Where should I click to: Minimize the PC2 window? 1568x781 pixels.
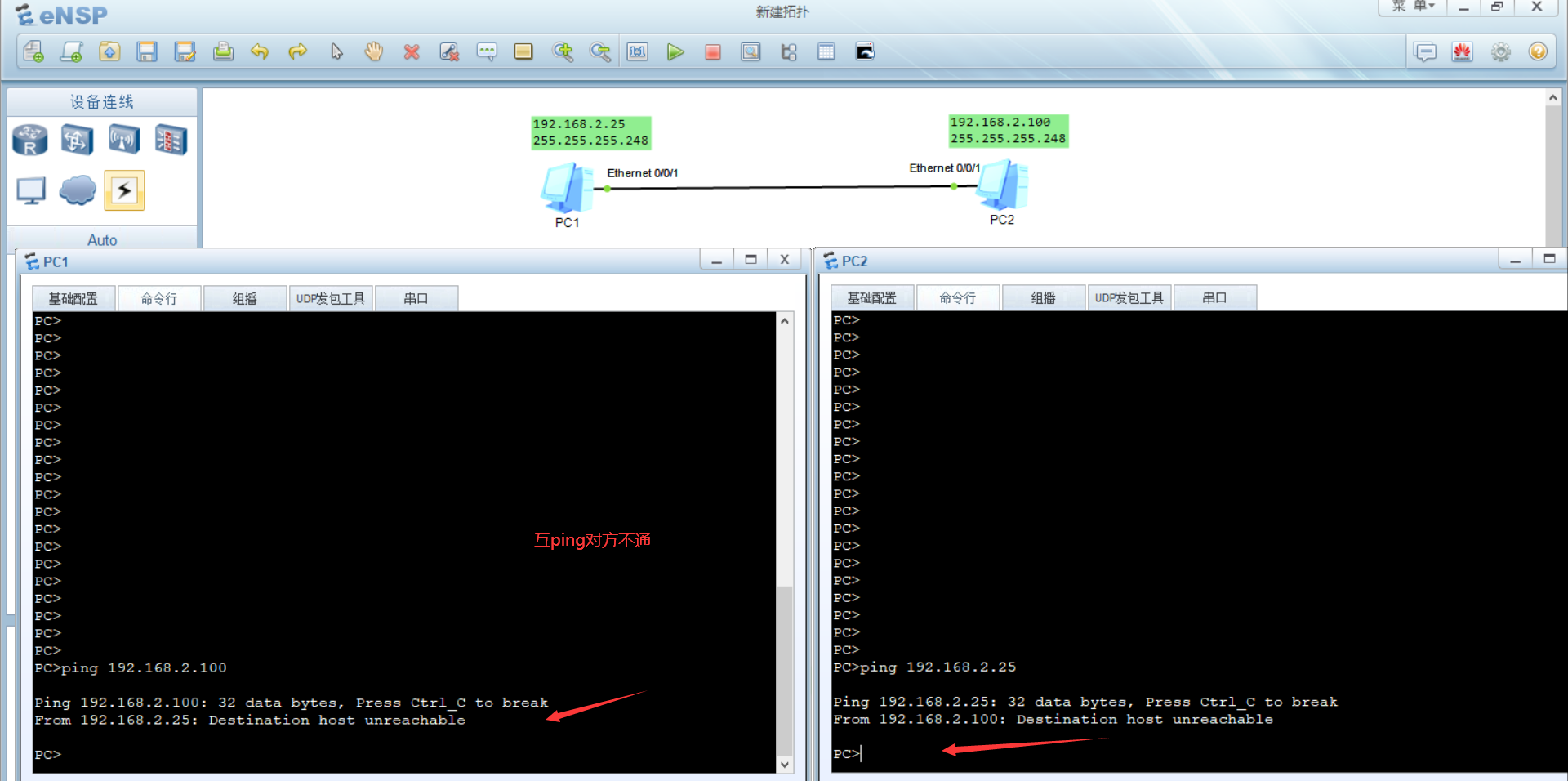[1515, 260]
